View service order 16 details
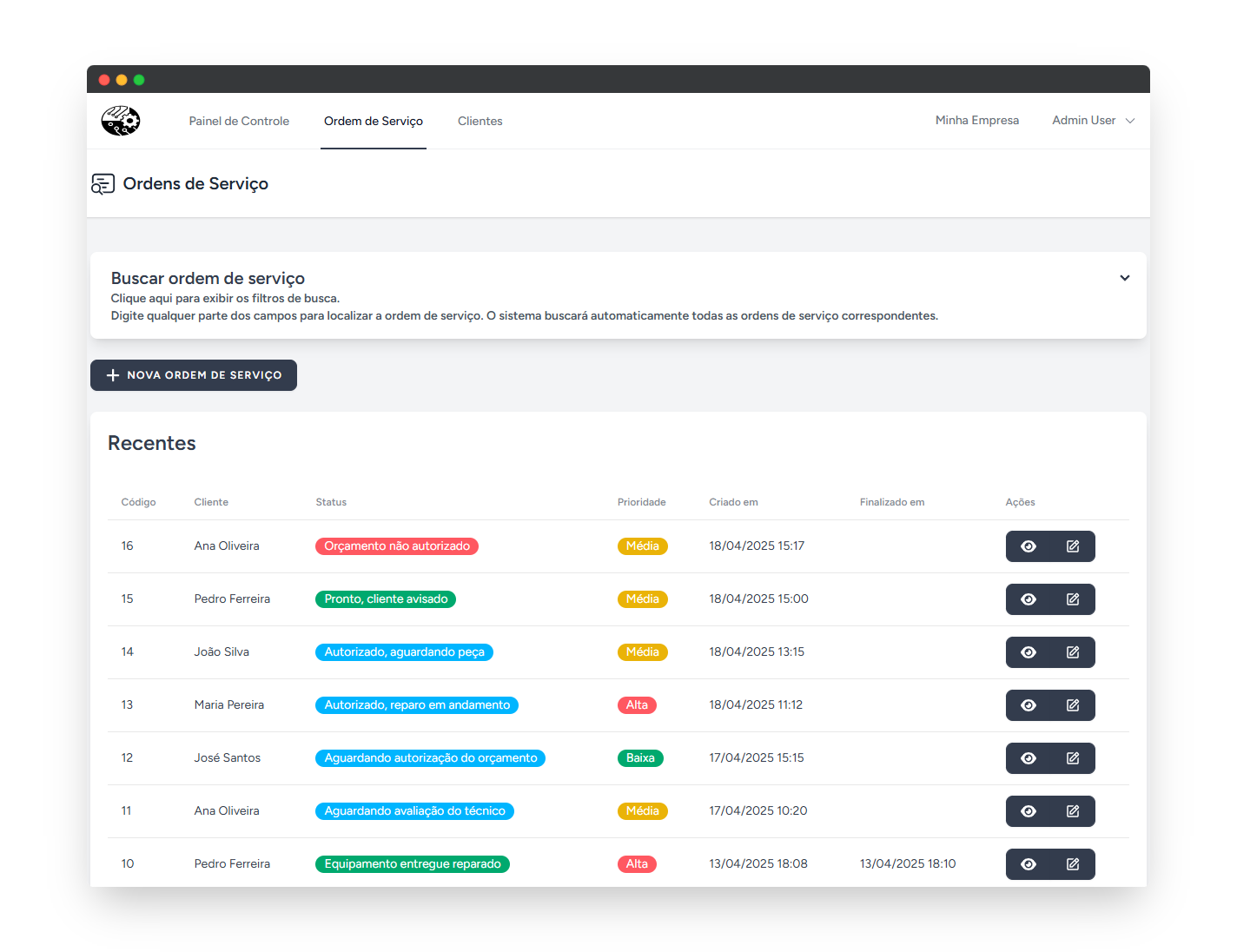This screenshot has width=1237, height=952. (x=1029, y=546)
